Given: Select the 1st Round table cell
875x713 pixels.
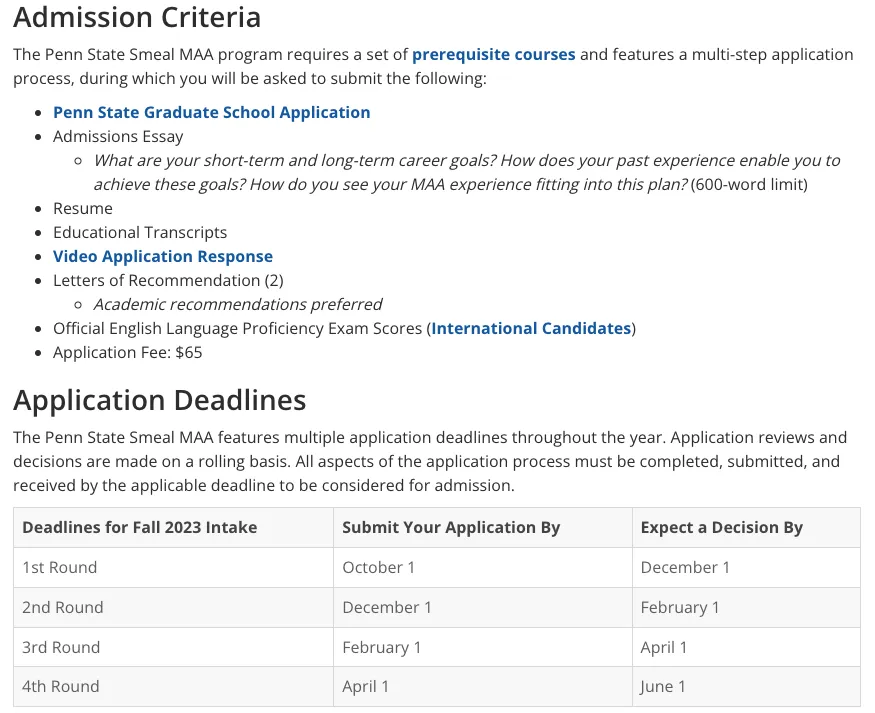Looking at the screenshot, I should pos(60,567).
